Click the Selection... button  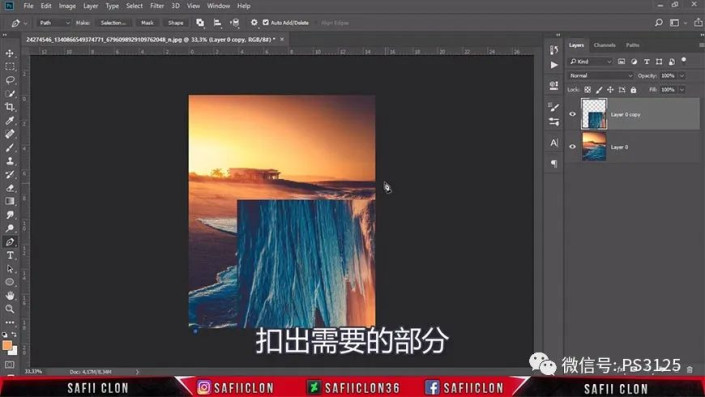pos(113,22)
